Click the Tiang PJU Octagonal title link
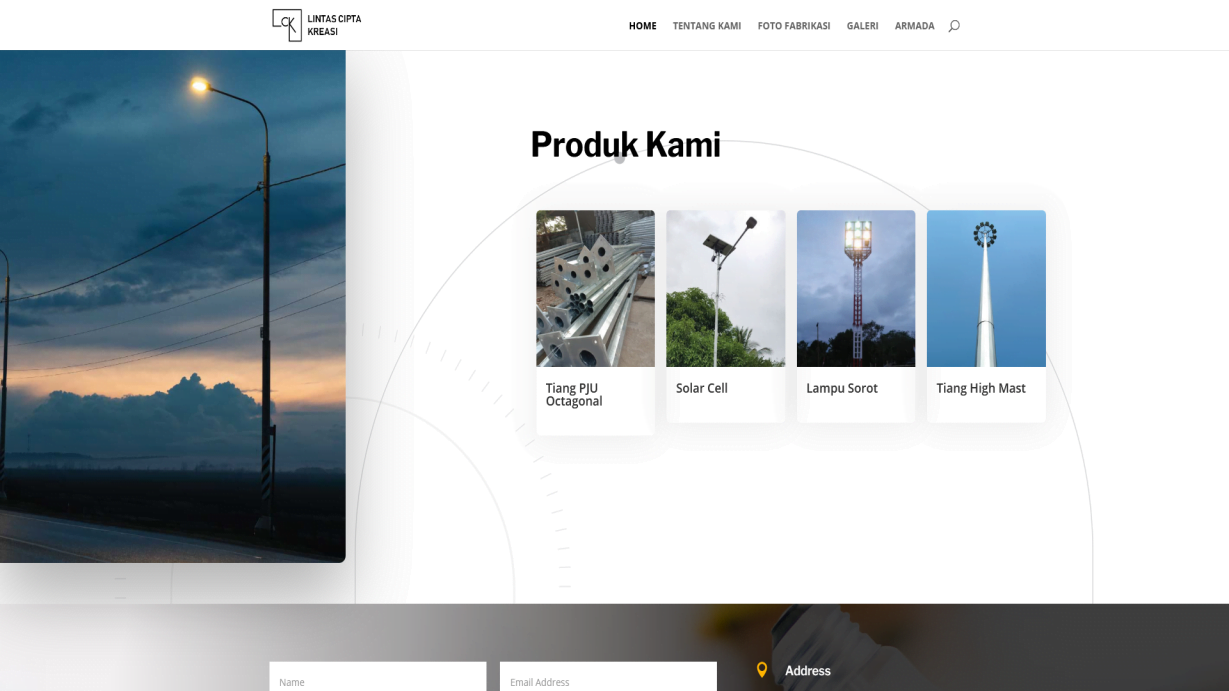Viewport: 1229px width, 691px height. [574, 395]
